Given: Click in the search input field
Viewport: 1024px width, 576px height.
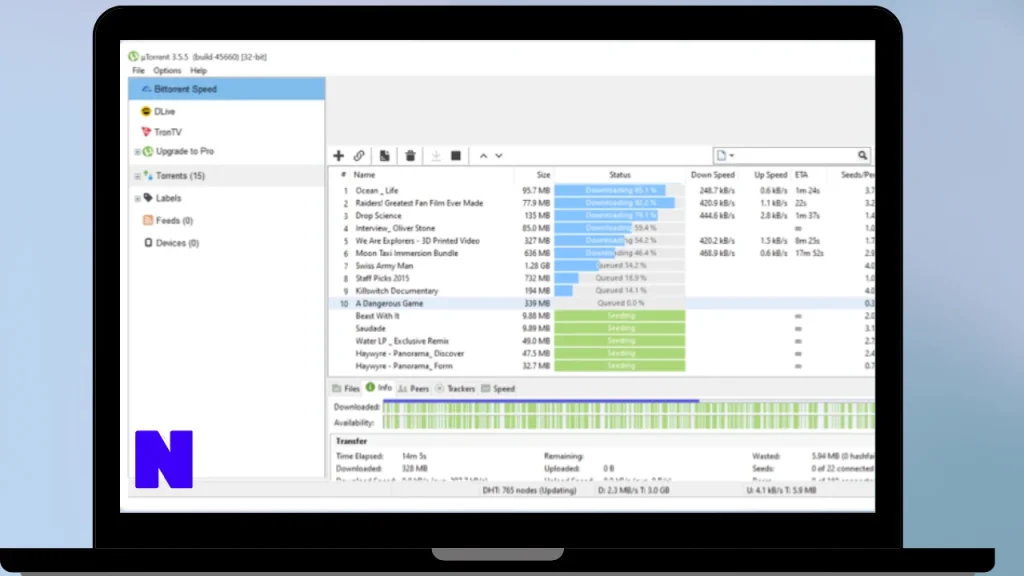Looking at the screenshot, I should [795, 155].
